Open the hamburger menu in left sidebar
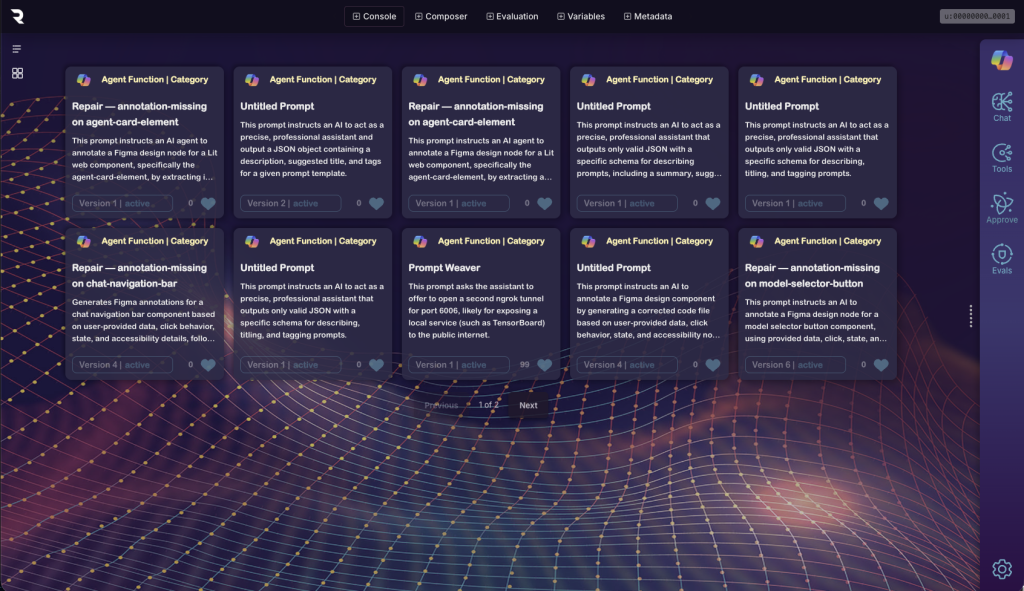1024x591 pixels. [x=17, y=49]
